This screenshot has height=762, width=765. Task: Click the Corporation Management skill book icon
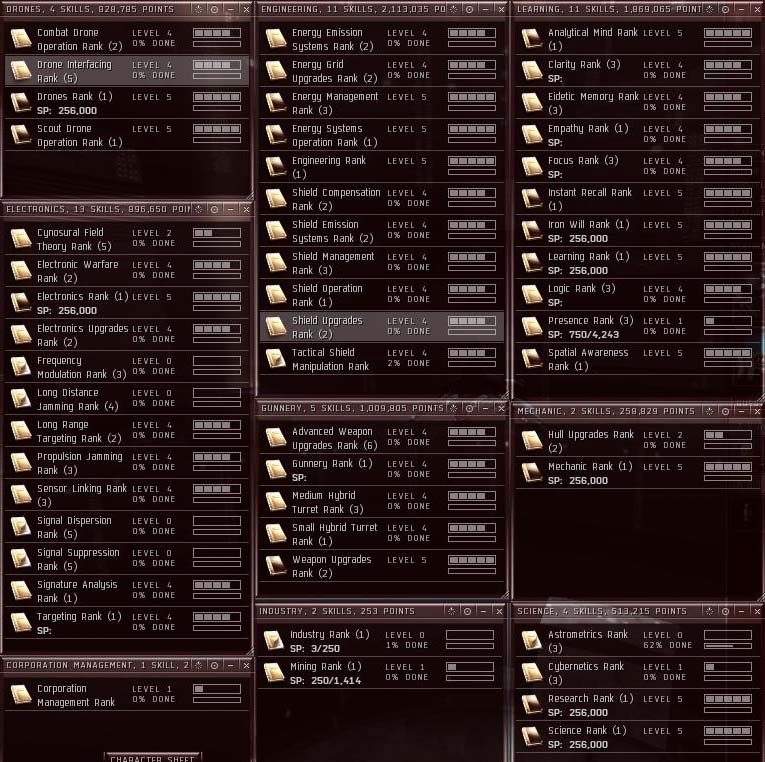point(20,695)
